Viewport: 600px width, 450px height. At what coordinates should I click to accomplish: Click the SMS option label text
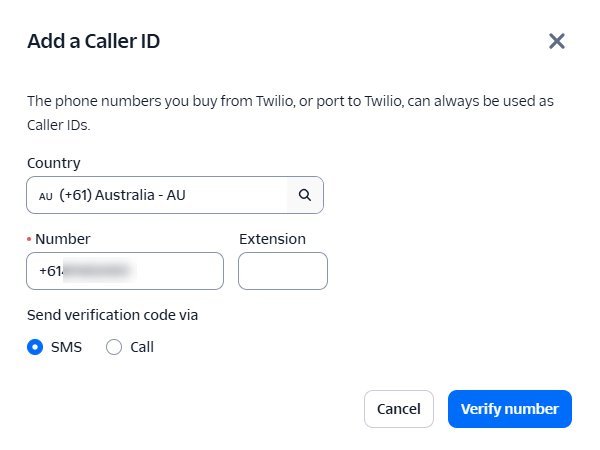coord(66,347)
